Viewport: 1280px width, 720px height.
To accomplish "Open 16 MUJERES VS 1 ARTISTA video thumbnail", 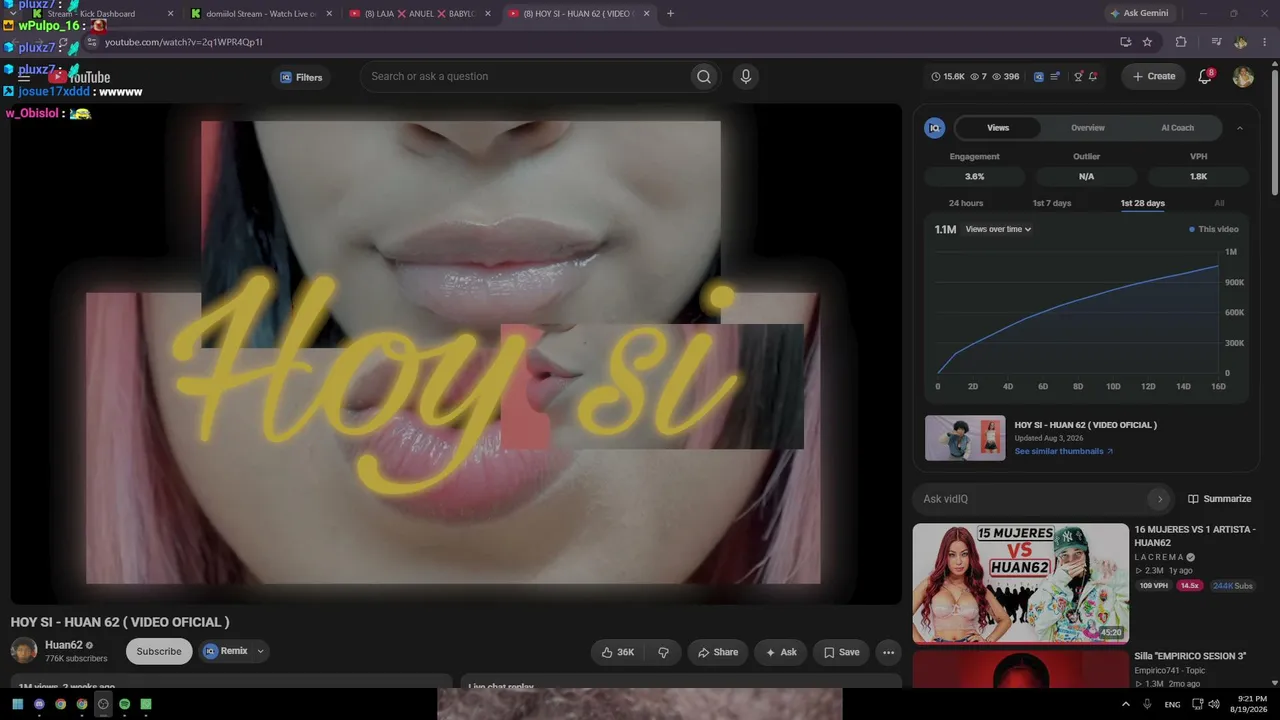I will point(1020,583).
